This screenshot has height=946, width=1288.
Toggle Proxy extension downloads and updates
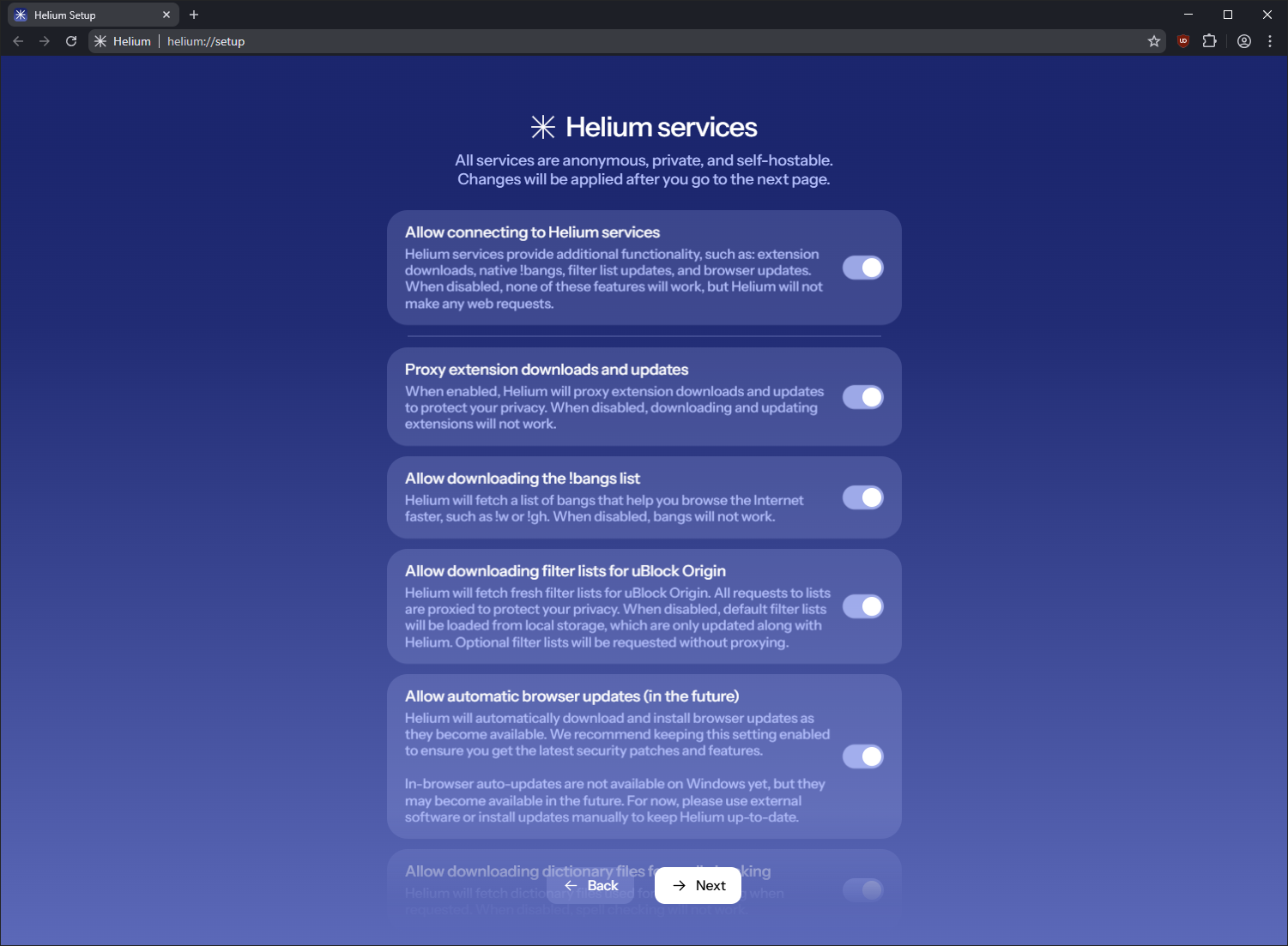click(x=863, y=396)
